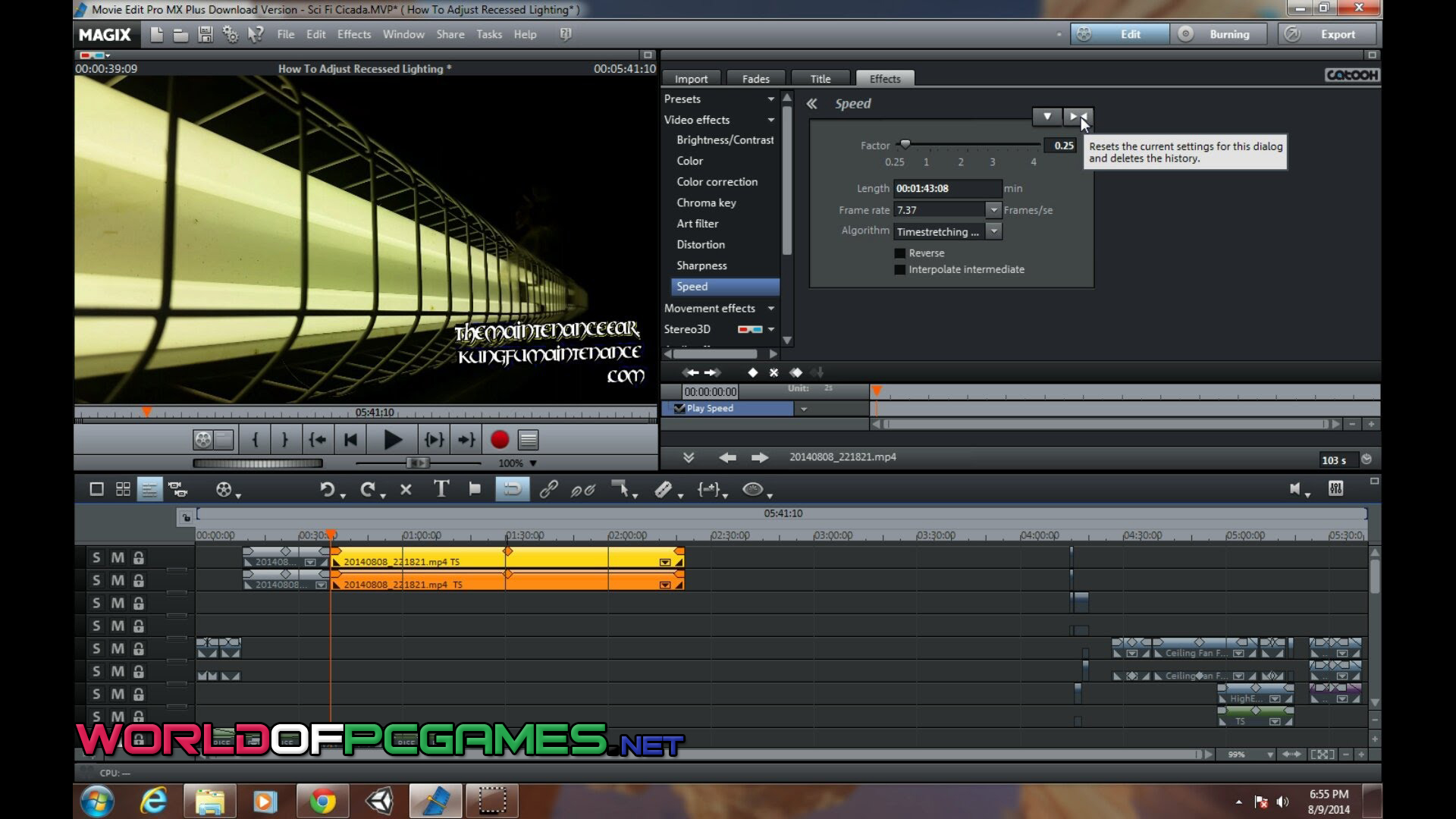Mute the second track
1456x819 pixels.
coord(118,581)
